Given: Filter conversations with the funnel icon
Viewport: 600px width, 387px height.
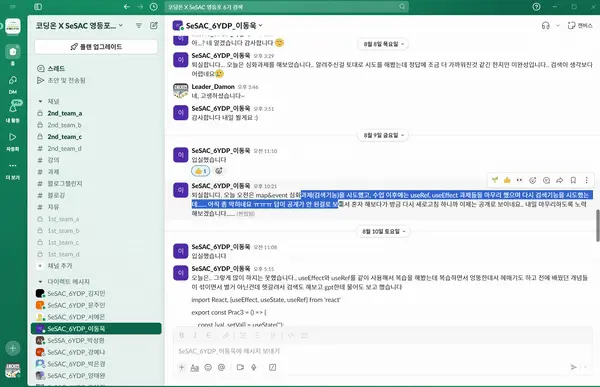Looking at the screenshot, I should [139, 25].
